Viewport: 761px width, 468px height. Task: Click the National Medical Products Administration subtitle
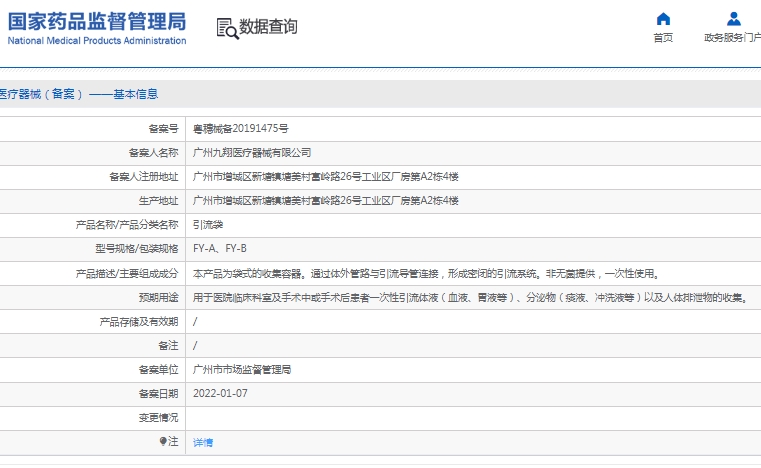point(97,41)
